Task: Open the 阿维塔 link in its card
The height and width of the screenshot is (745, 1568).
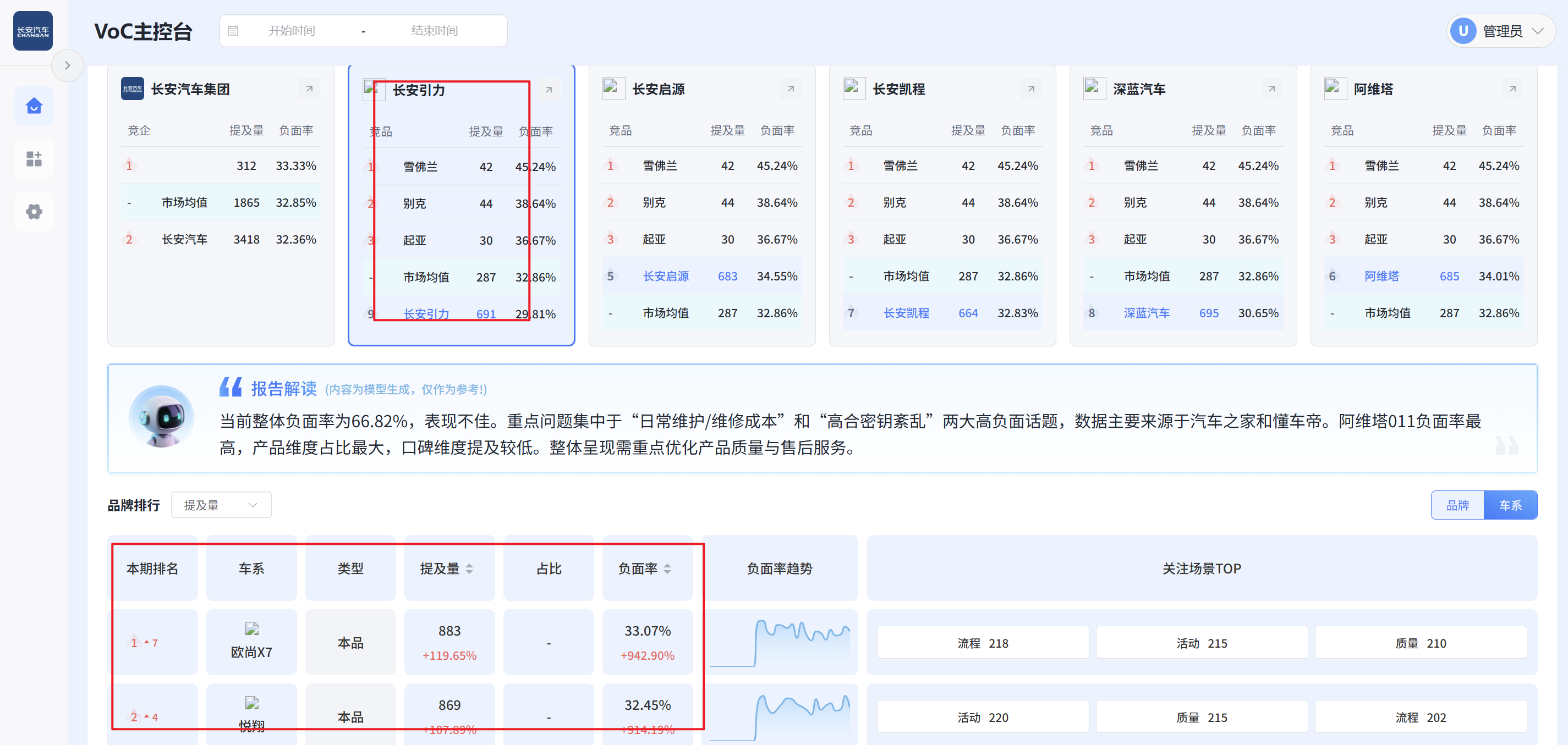Action: (1381, 276)
